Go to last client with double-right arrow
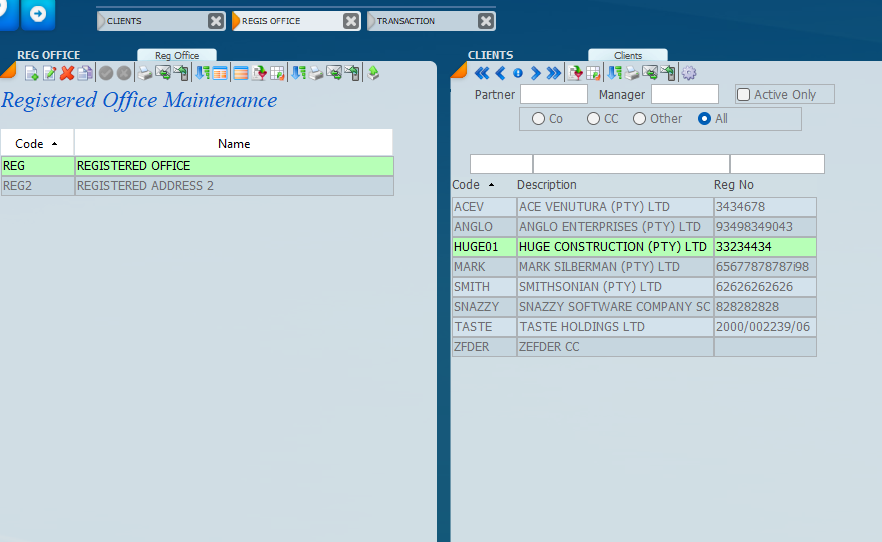The height and width of the screenshot is (542, 882). pyautogui.click(x=554, y=73)
